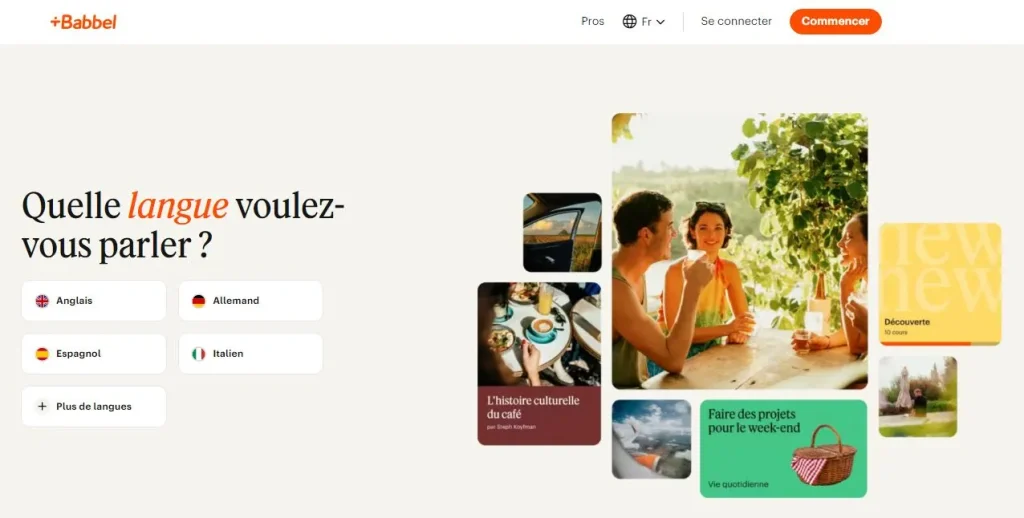This screenshot has height=518, width=1024.
Task: Open the Pros menu item
Action: pyautogui.click(x=592, y=21)
